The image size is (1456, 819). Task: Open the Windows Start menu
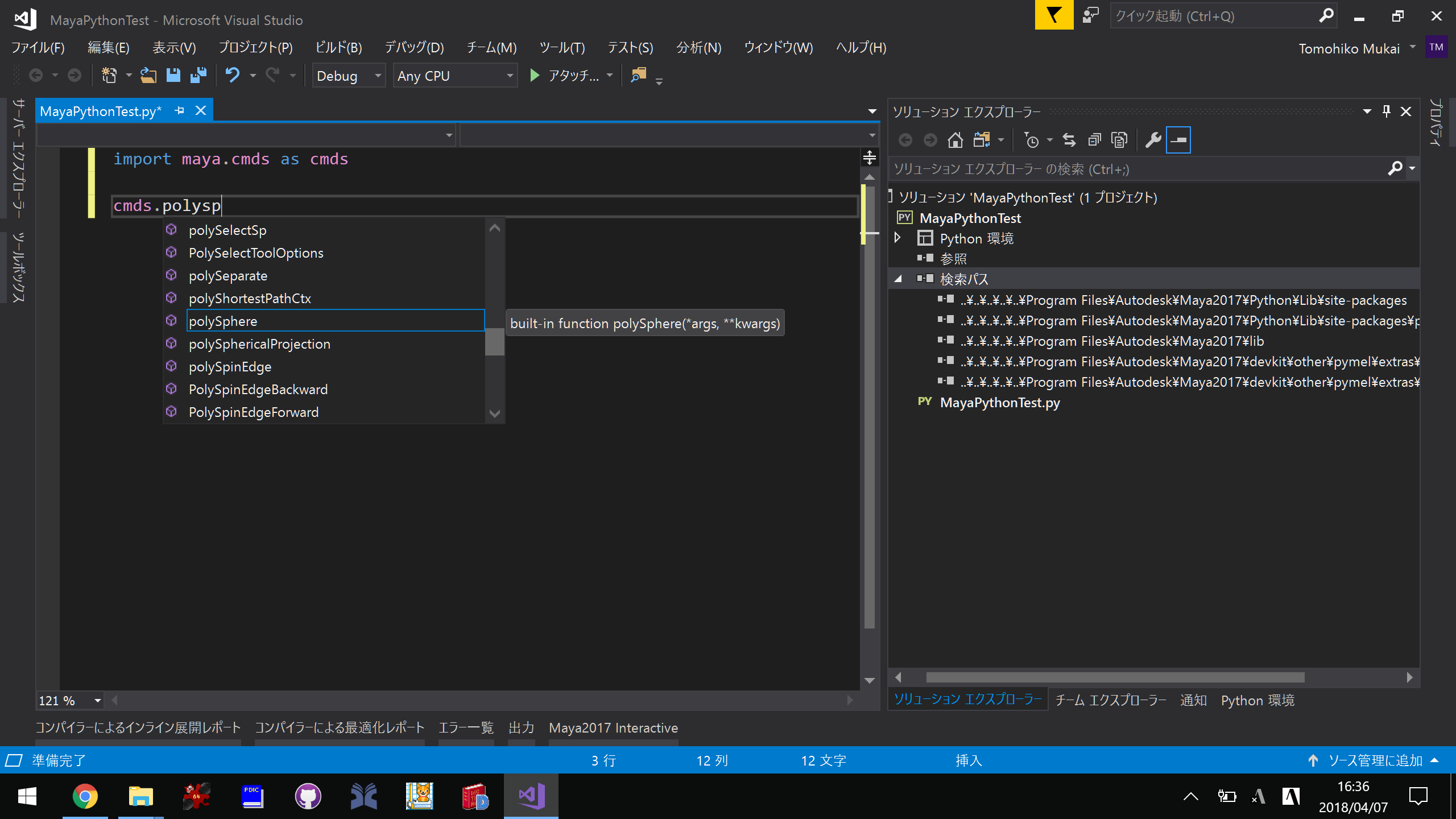(x=27, y=796)
